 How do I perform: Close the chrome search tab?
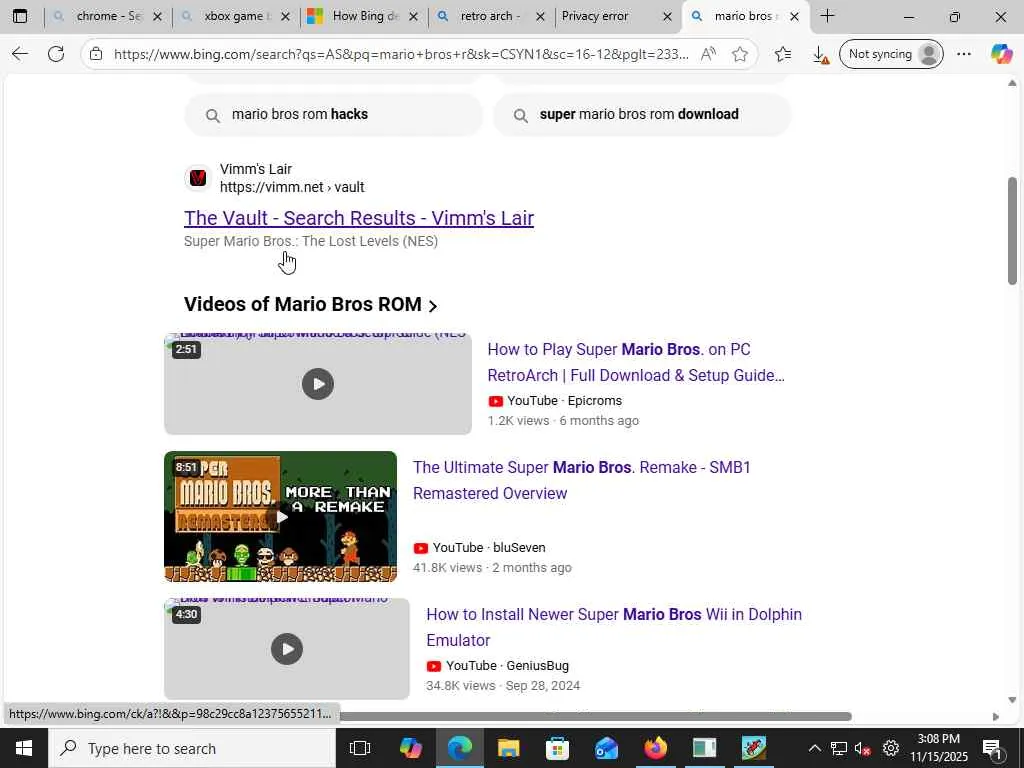[x=157, y=17]
